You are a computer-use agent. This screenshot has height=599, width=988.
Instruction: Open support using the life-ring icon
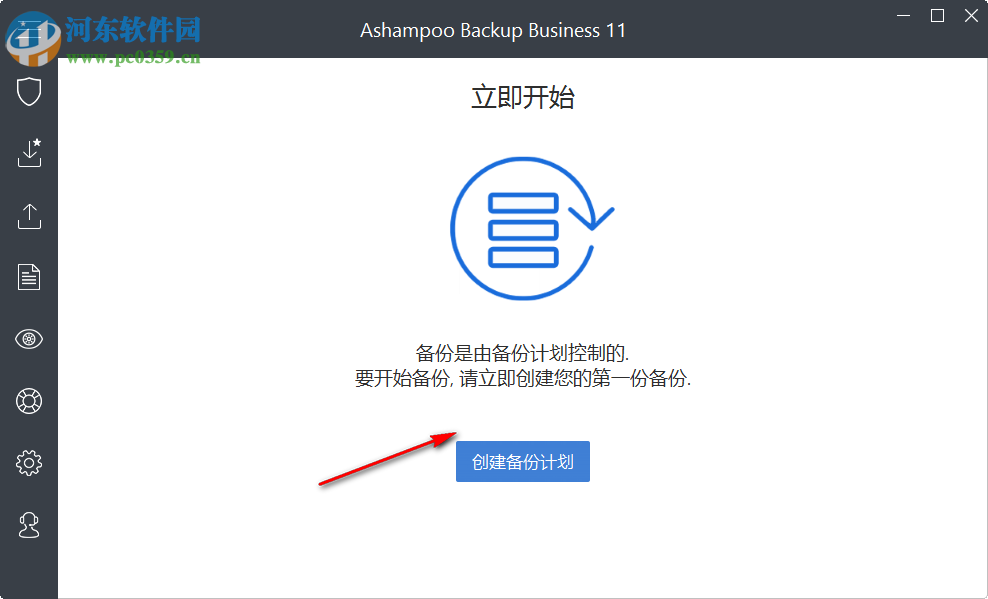29,401
